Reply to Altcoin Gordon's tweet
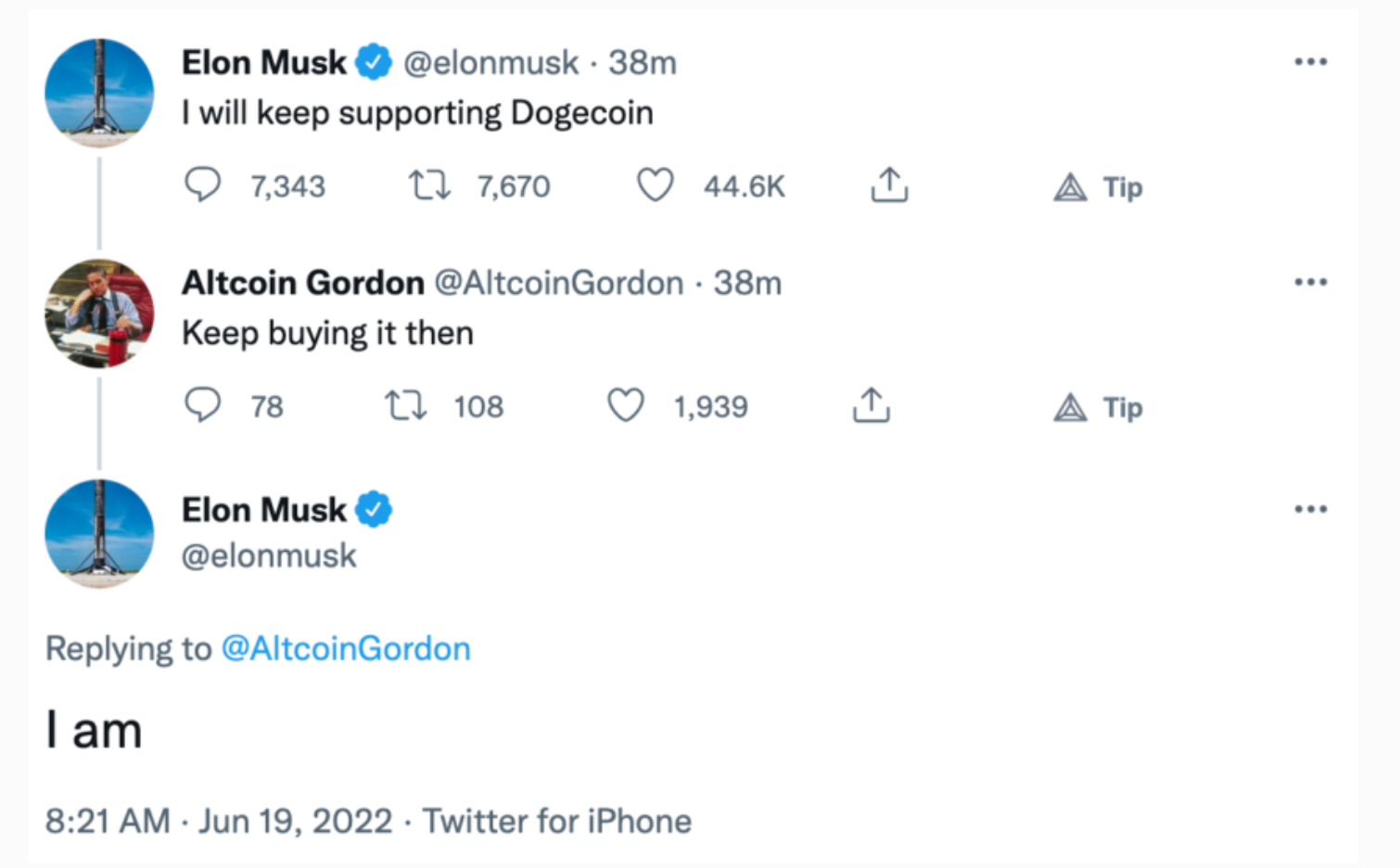Viewport: 1400px width, 868px height. pyautogui.click(x=202, y=405)
